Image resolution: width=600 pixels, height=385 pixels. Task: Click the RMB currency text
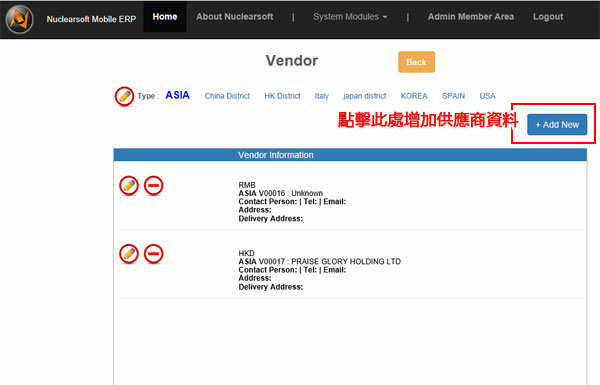247,185
